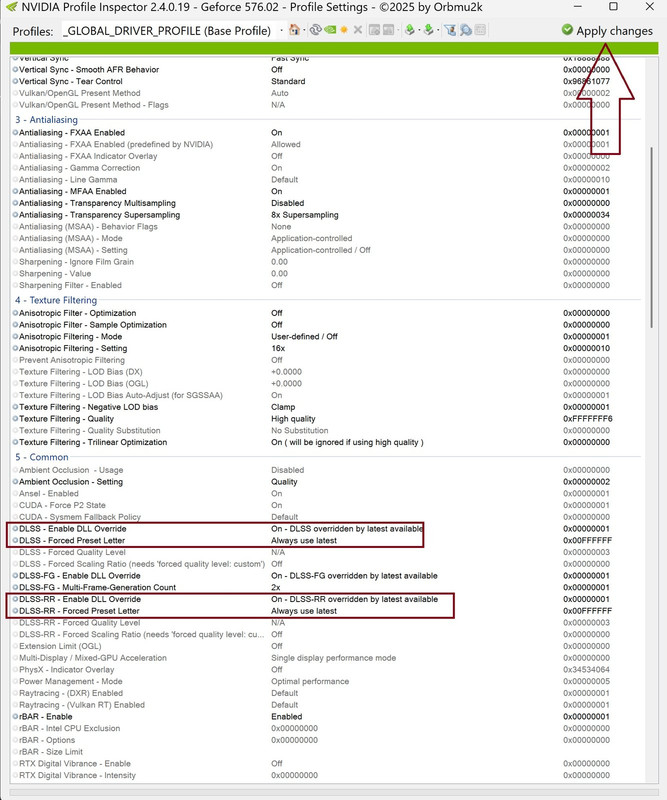
Task: Select 'Antialiasing - MFAA Enabled' row
Action: [328, 192]
